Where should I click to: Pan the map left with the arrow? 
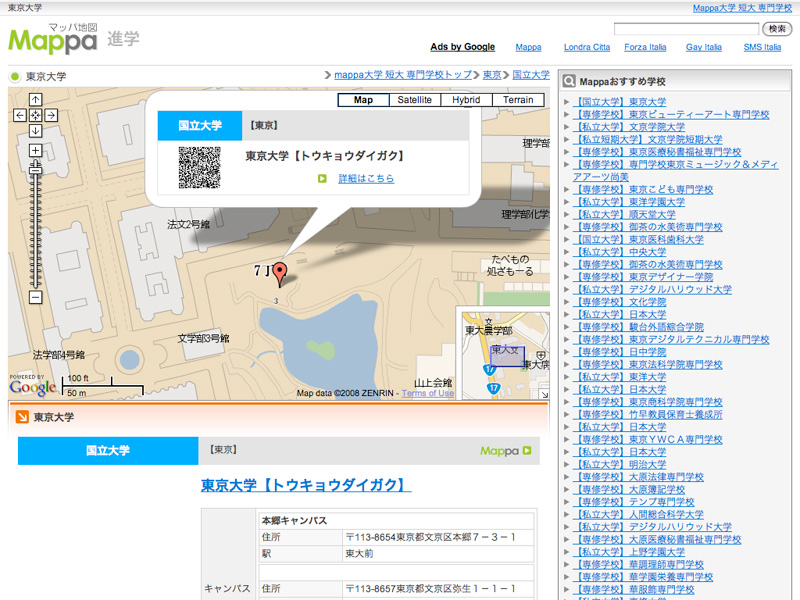point(20,115)
